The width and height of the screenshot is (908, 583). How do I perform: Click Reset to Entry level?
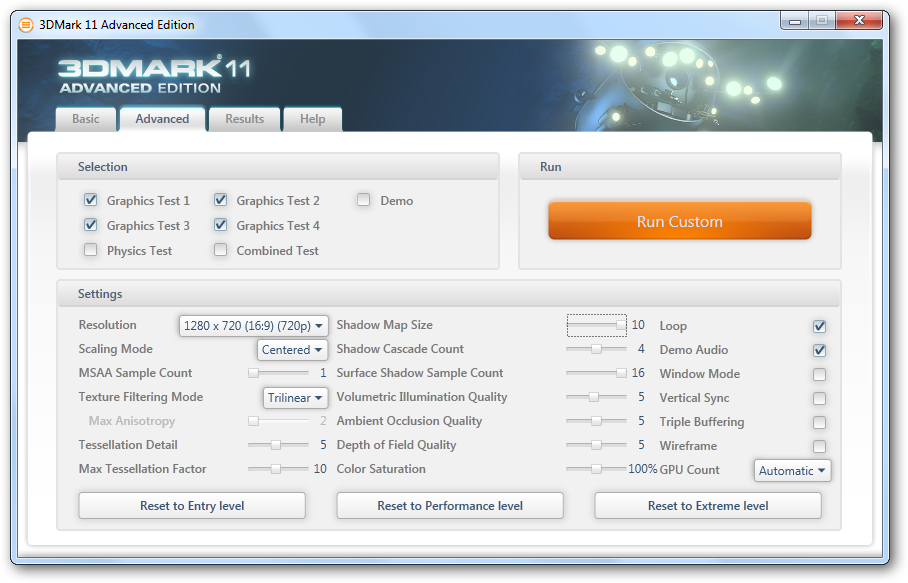[192, 506]
